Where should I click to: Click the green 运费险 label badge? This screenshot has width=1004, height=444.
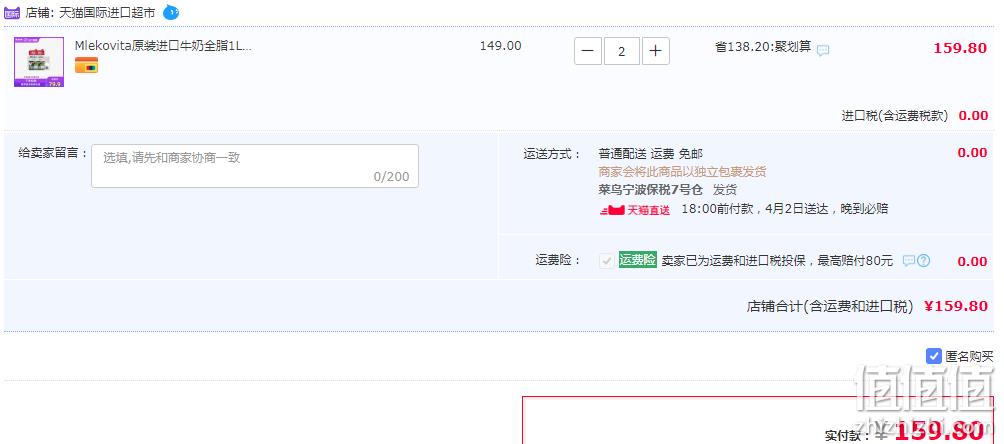(637, 260)
